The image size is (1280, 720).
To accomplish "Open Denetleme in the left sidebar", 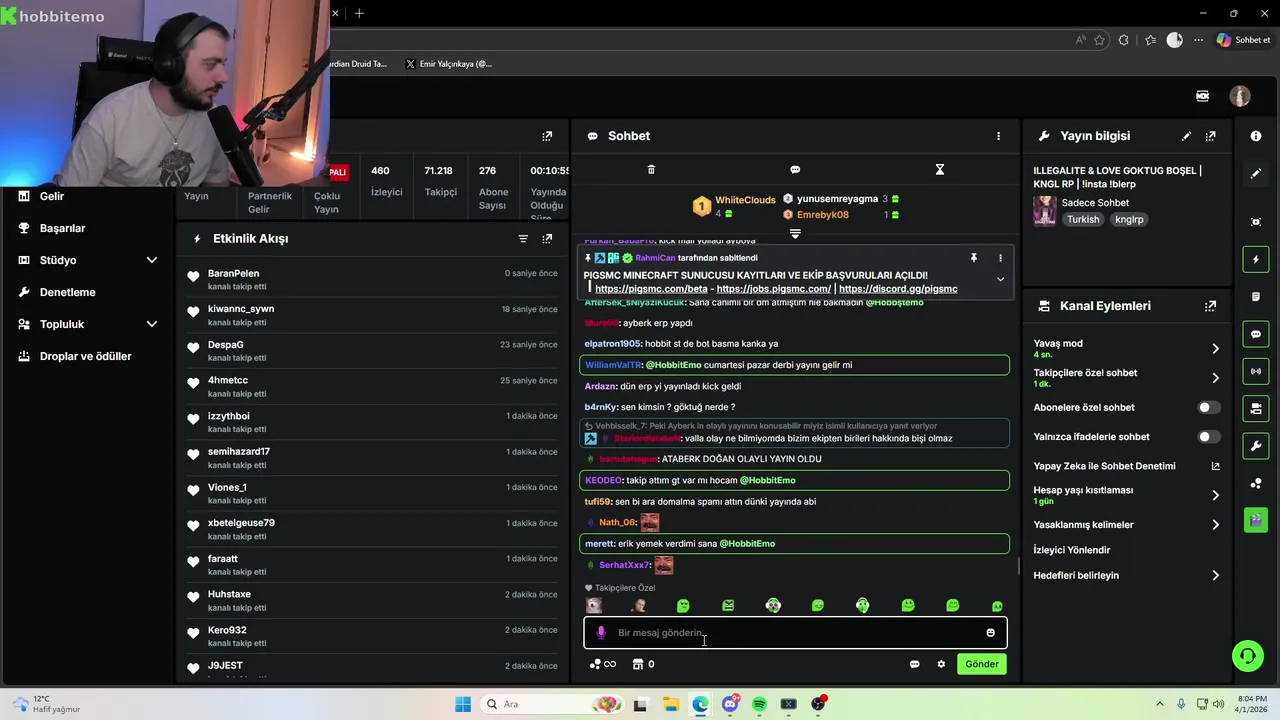I will [67, 292].
